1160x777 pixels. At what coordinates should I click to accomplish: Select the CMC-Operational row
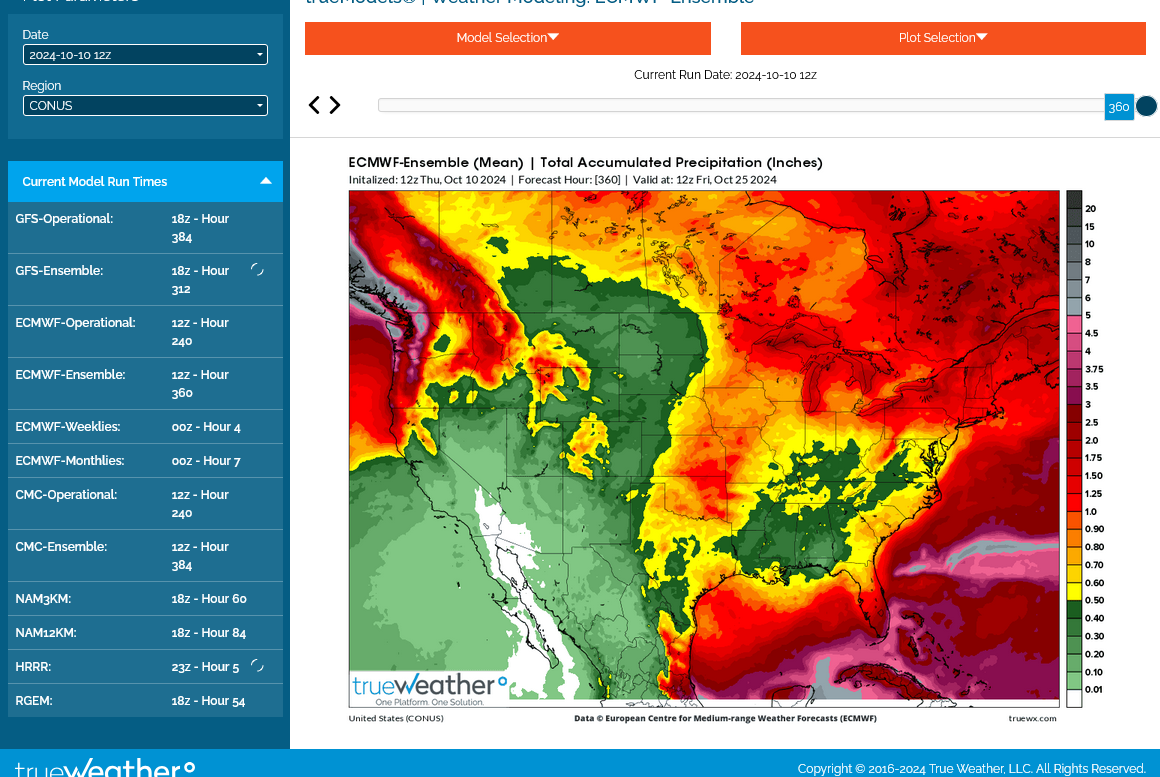coord(145,504)
